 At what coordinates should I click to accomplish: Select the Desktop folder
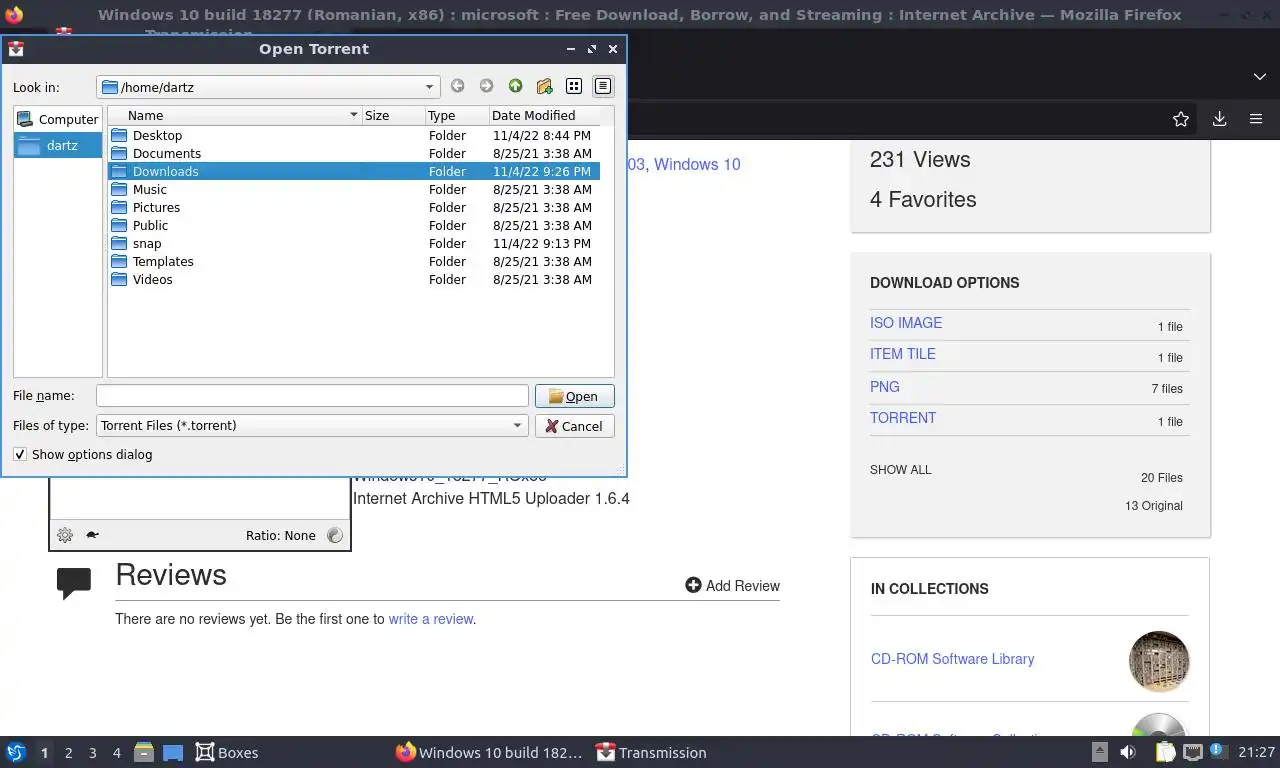point(354,135)
